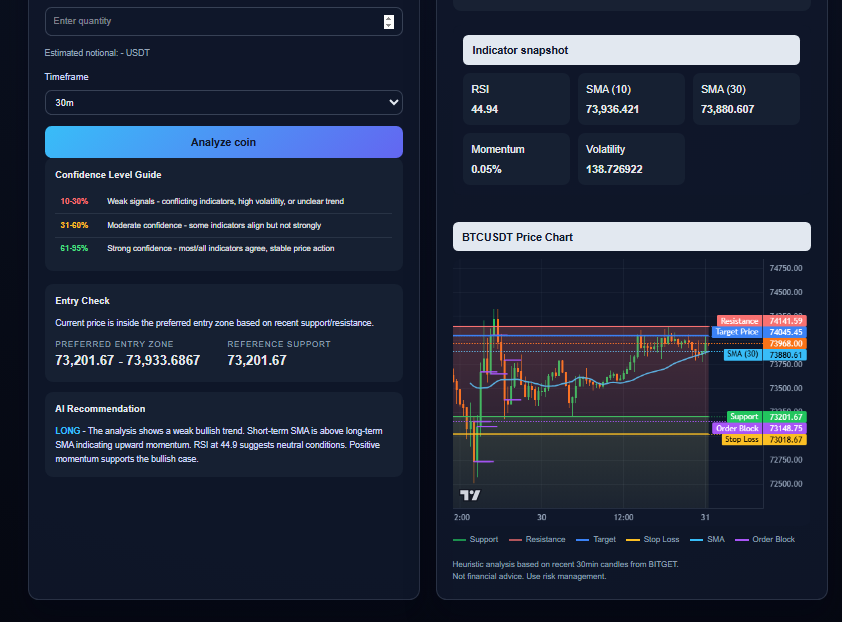
Task: Click the SMA (30) 73,880.607 card
Action: point(746,99)
